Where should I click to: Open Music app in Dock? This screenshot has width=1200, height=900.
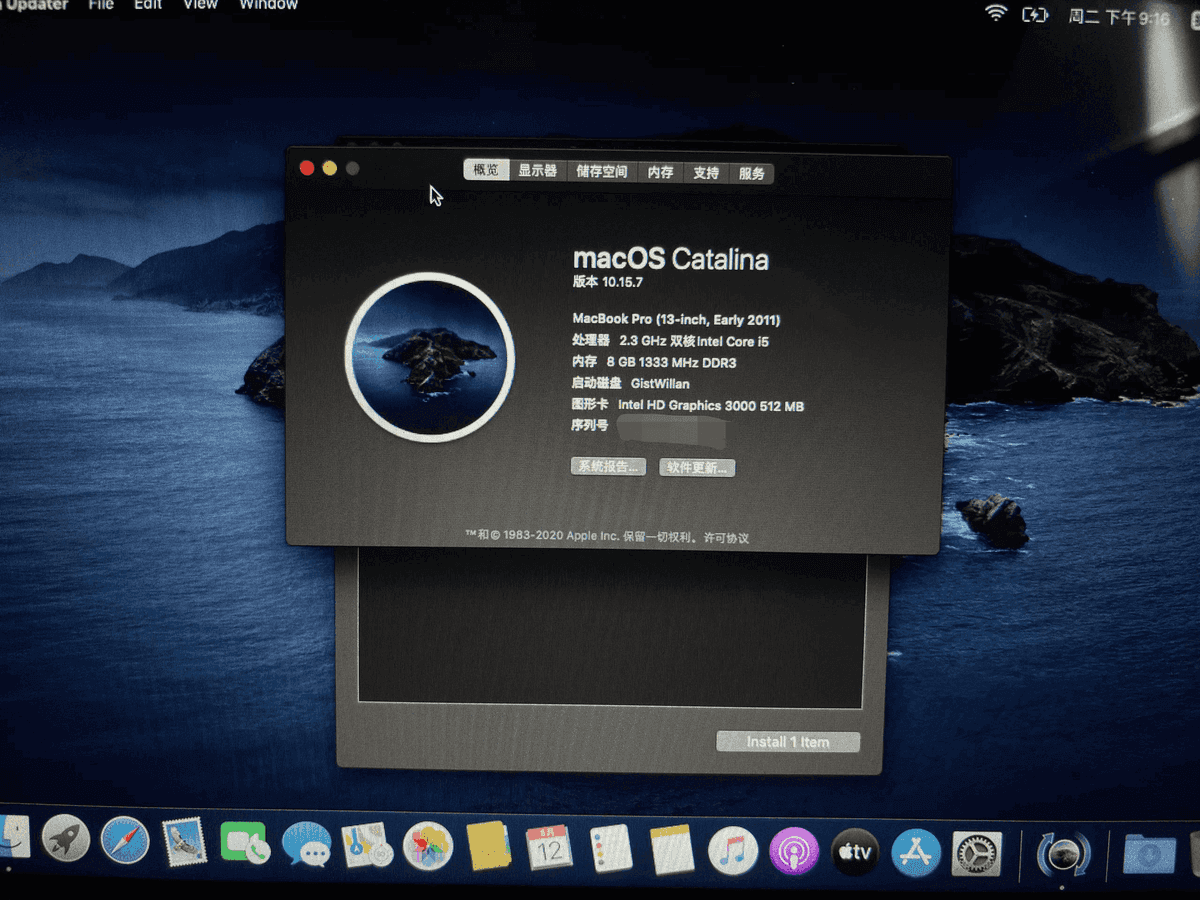tap(733, 852)
